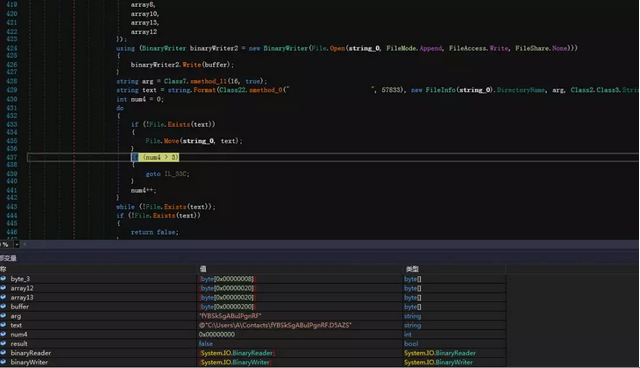Open the editor zoom percentage dropdown

pos(17,244)
